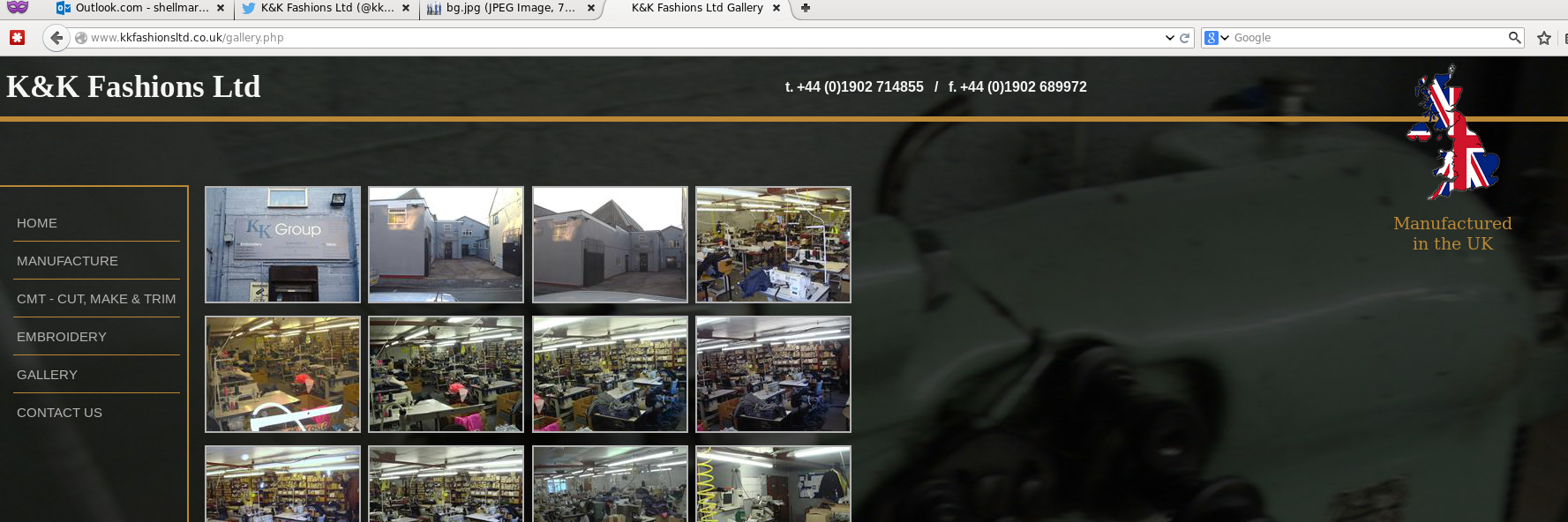Select the K&K Fashions Ltd Gallery tab

click(x=697, y=8)
